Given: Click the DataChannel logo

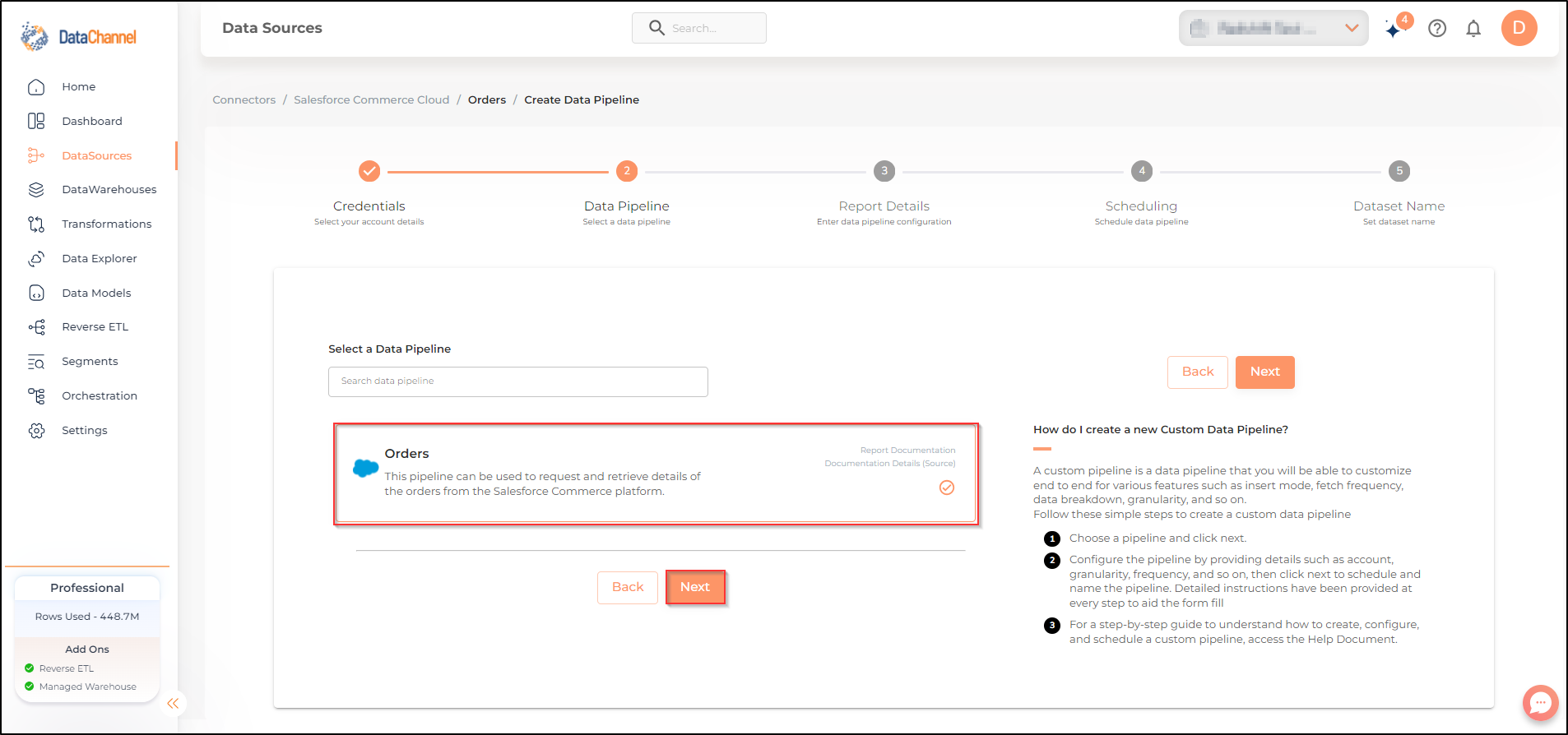Looking at the screenshot, I should point(79,36).
